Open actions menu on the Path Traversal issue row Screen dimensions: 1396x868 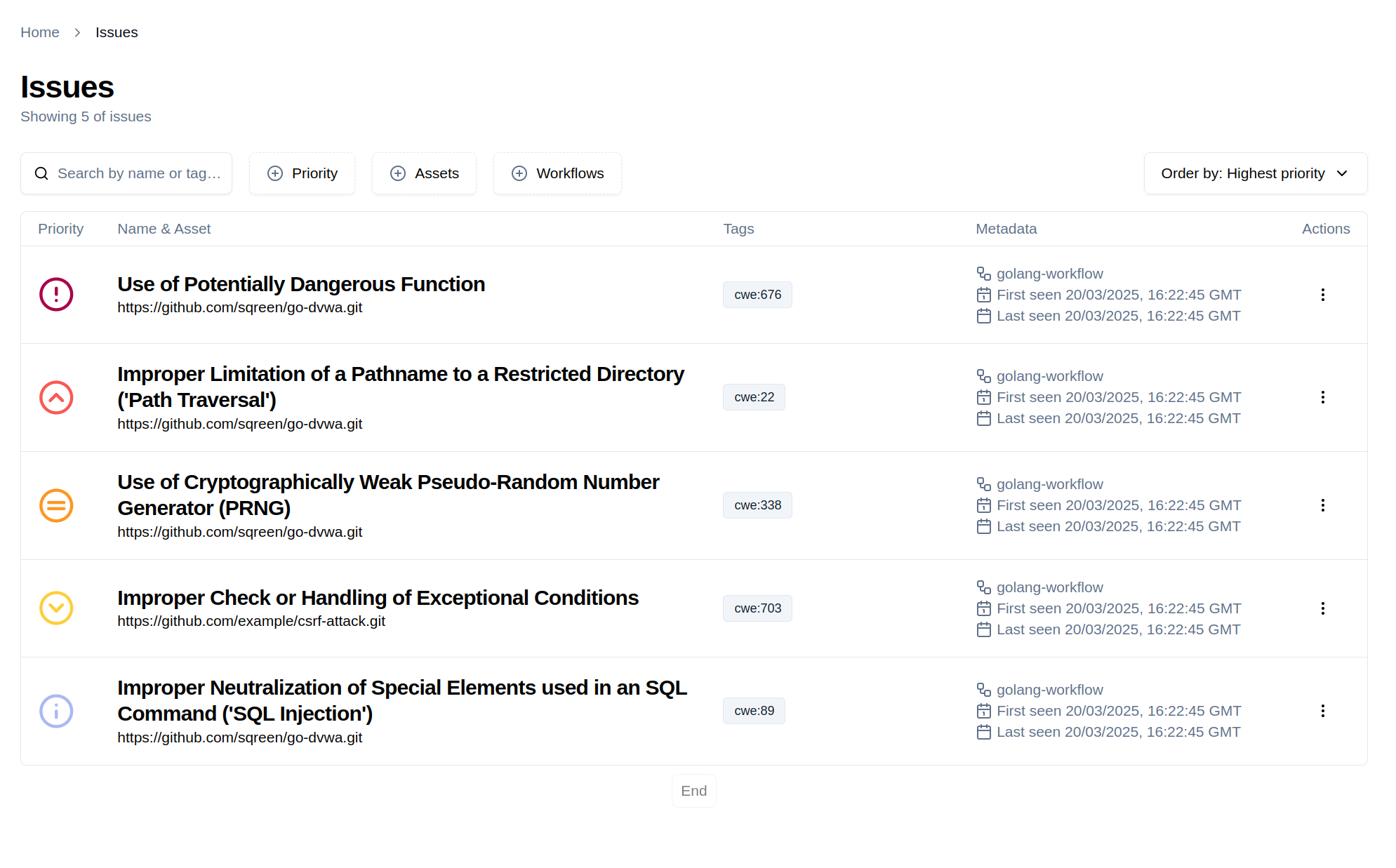1322,397
